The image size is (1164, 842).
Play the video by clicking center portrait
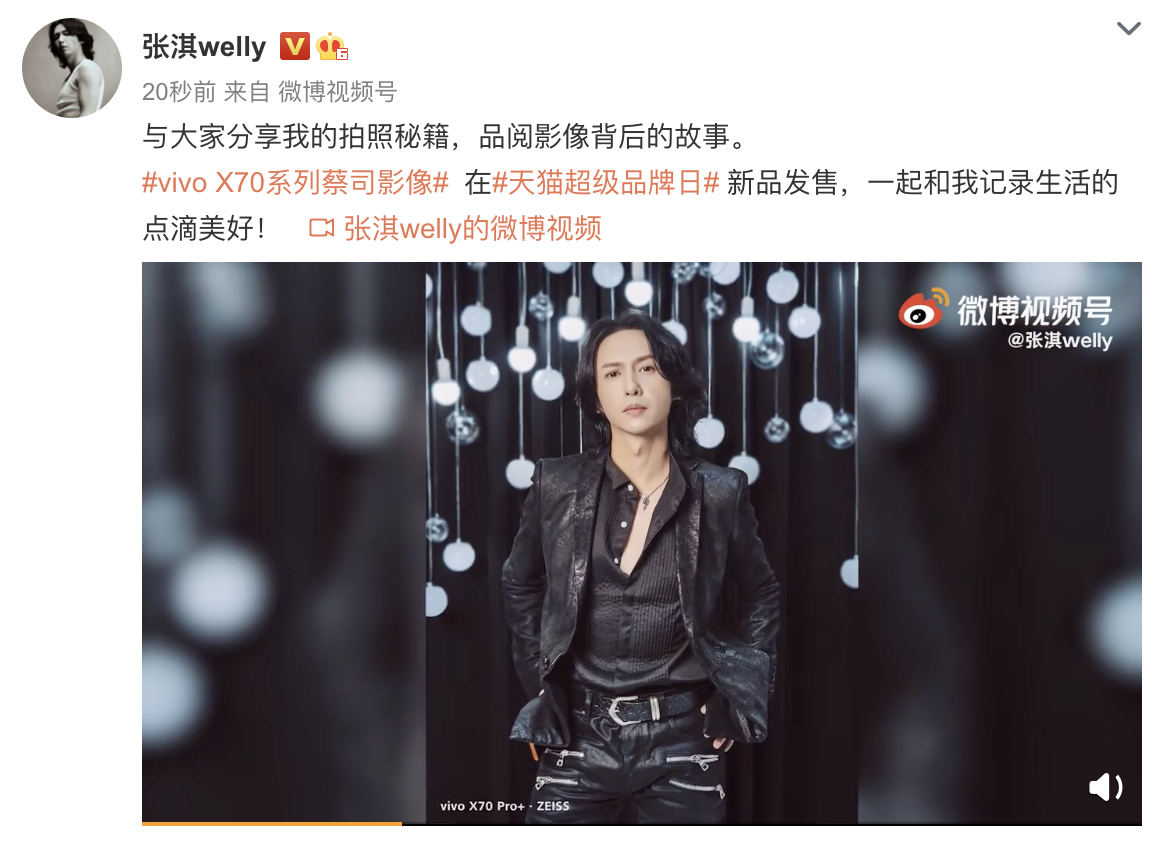pyautogui.click(x=641, y=542)
